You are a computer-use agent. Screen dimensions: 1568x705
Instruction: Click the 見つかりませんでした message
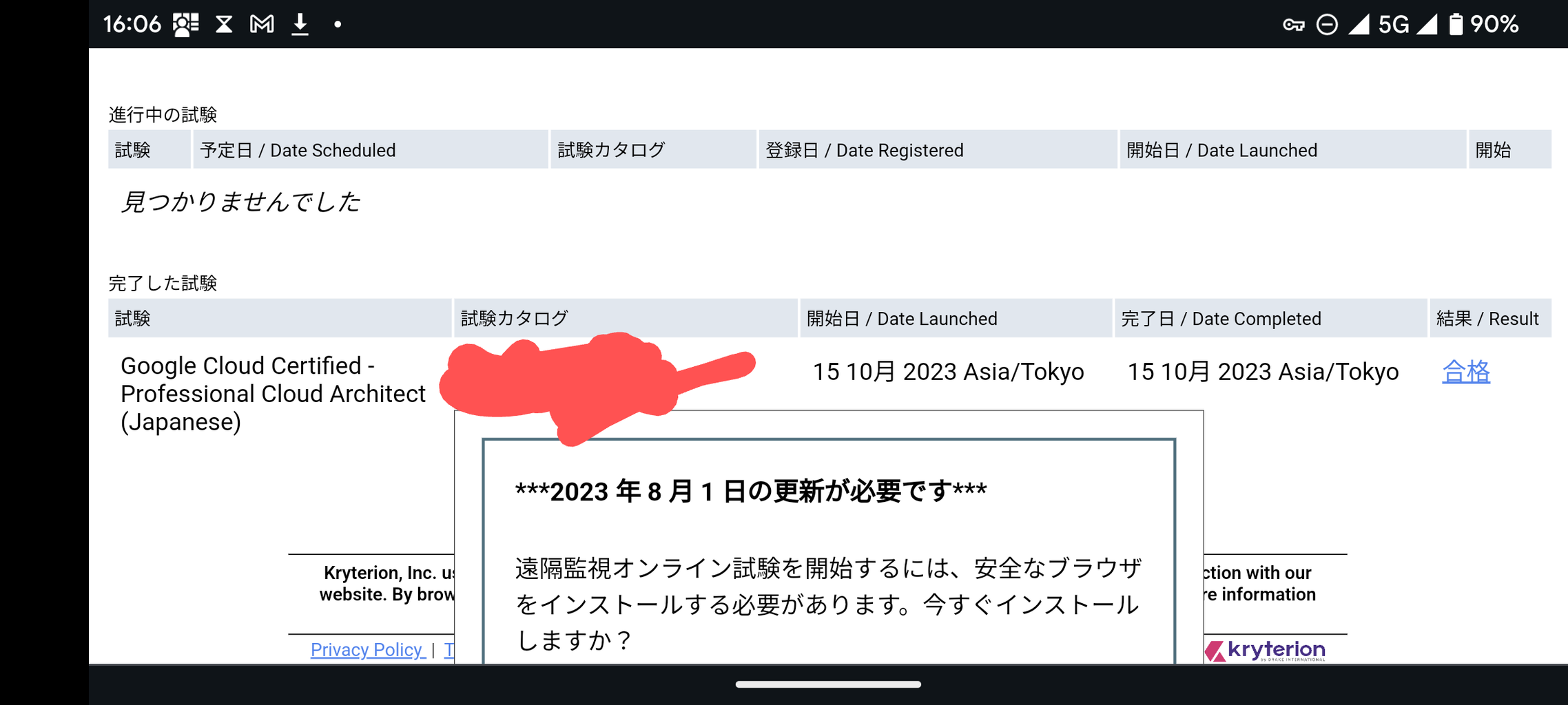pyautogui.click(x=240, y=202)
